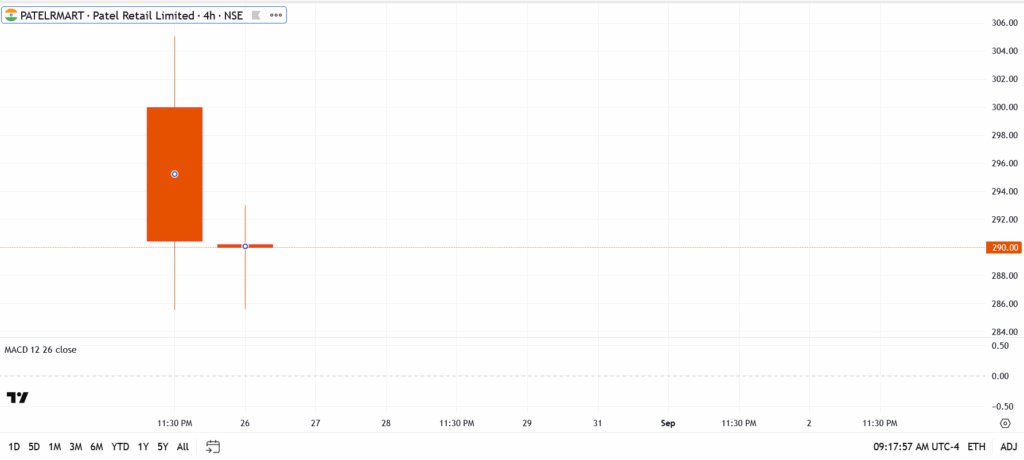1024x460 pixels.
Task: Toggle ETH extended trading hours
Action: tap(976, 447)
